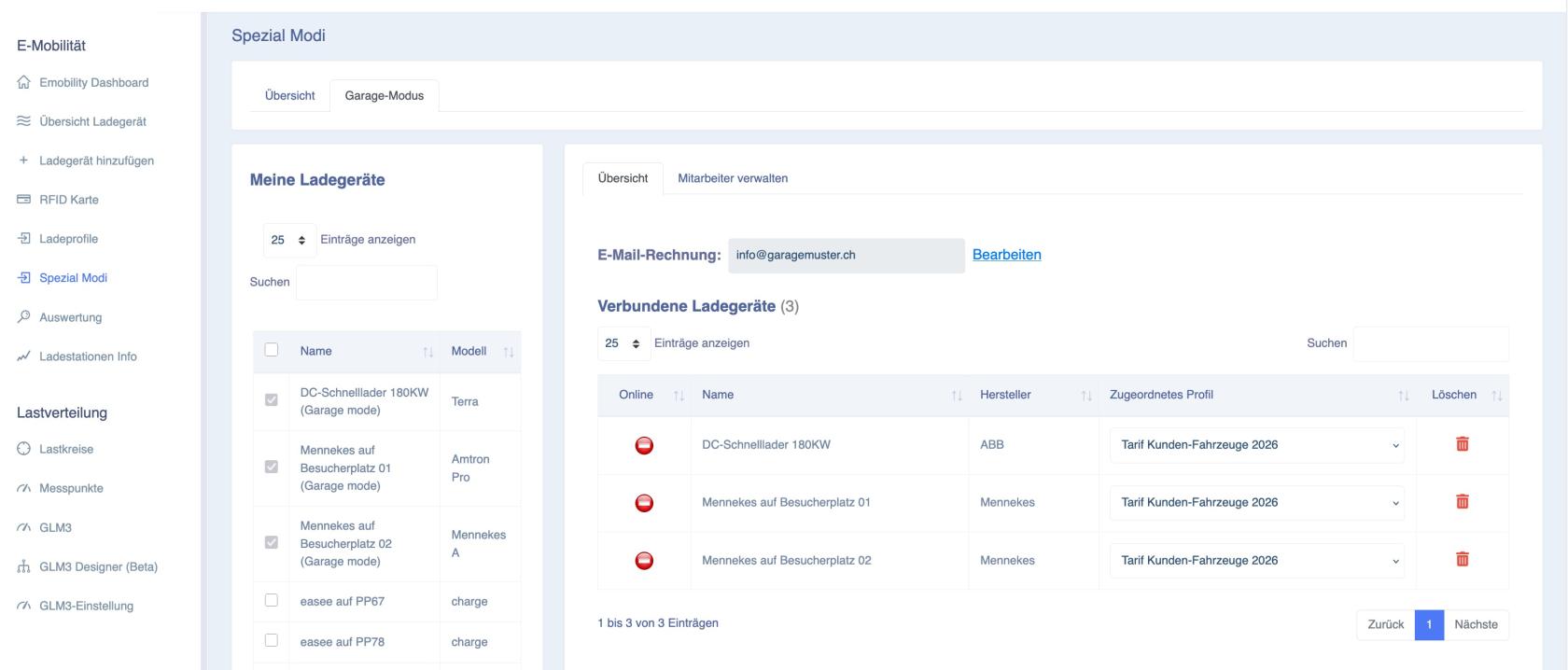Screen dimensions: 1568x670
Task: Click trash icon for Mennekes auf Besucherplatz 01
Action: coord(1462,502)
